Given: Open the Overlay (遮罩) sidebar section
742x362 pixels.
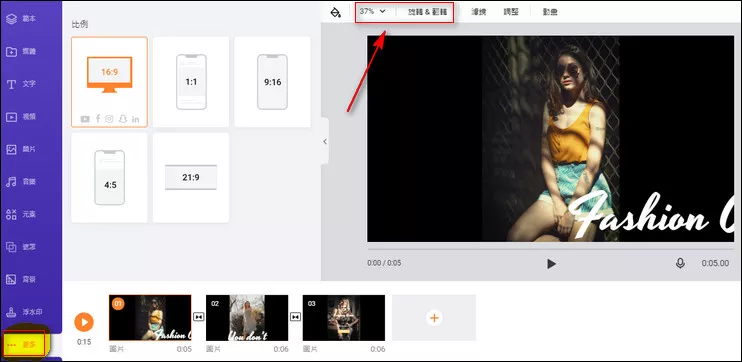Looking at the screenshot, I should pyautogui.click(x=21, y=247).
